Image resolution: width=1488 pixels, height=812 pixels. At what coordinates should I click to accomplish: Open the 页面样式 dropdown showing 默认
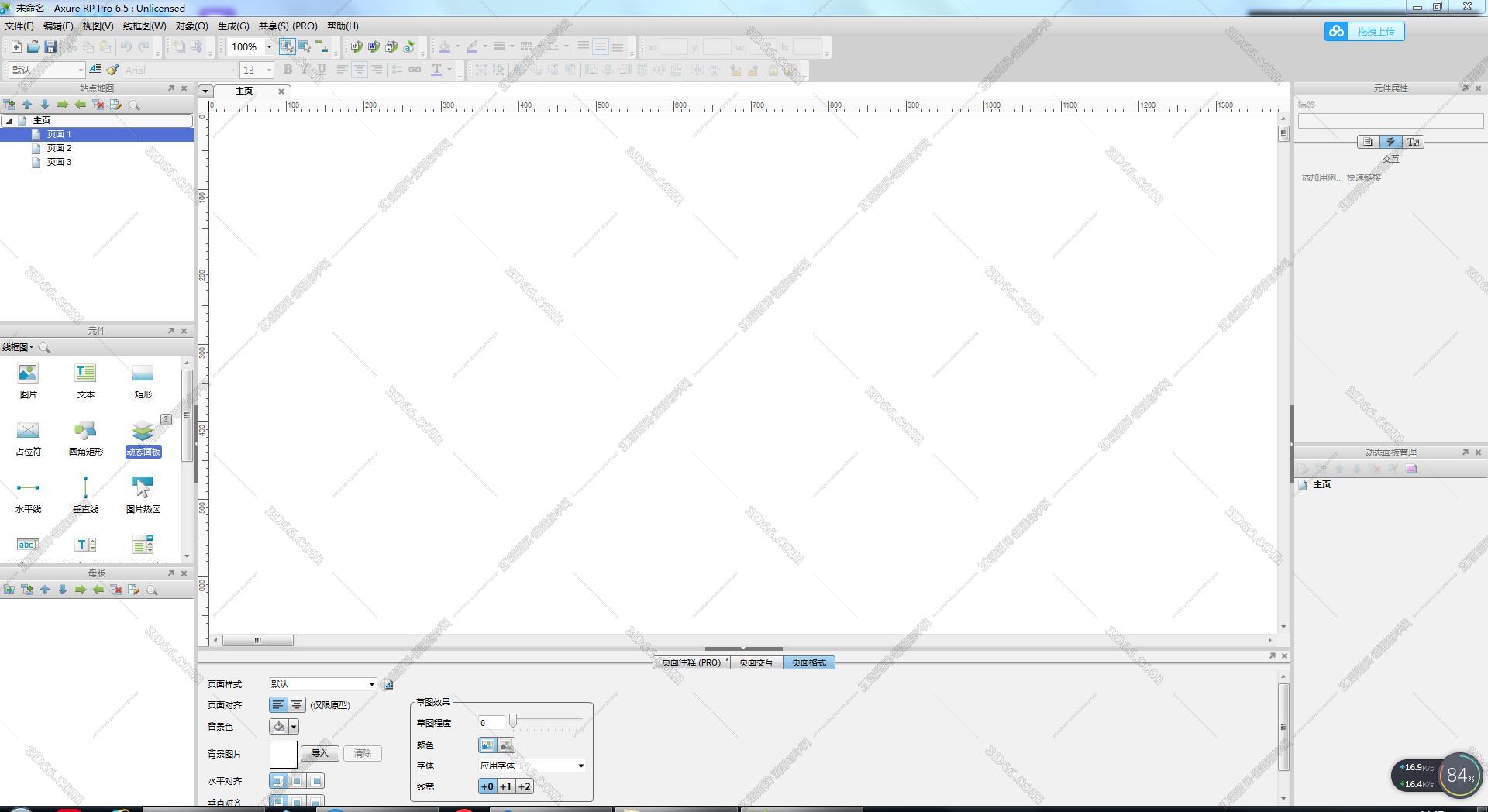(322, 683)
